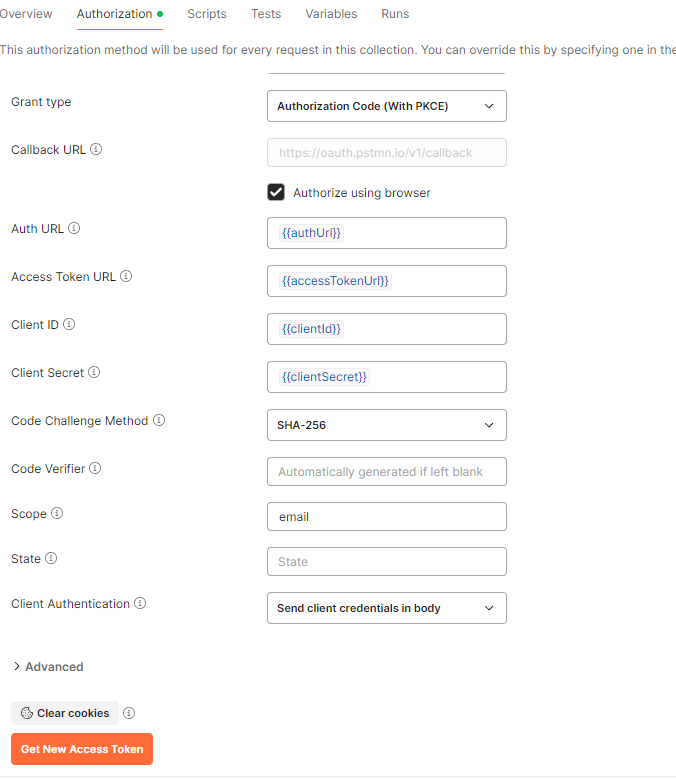Click info icon next to Callback URL
The width and height of the screenshot is (676, 779).
coord(97,150)
